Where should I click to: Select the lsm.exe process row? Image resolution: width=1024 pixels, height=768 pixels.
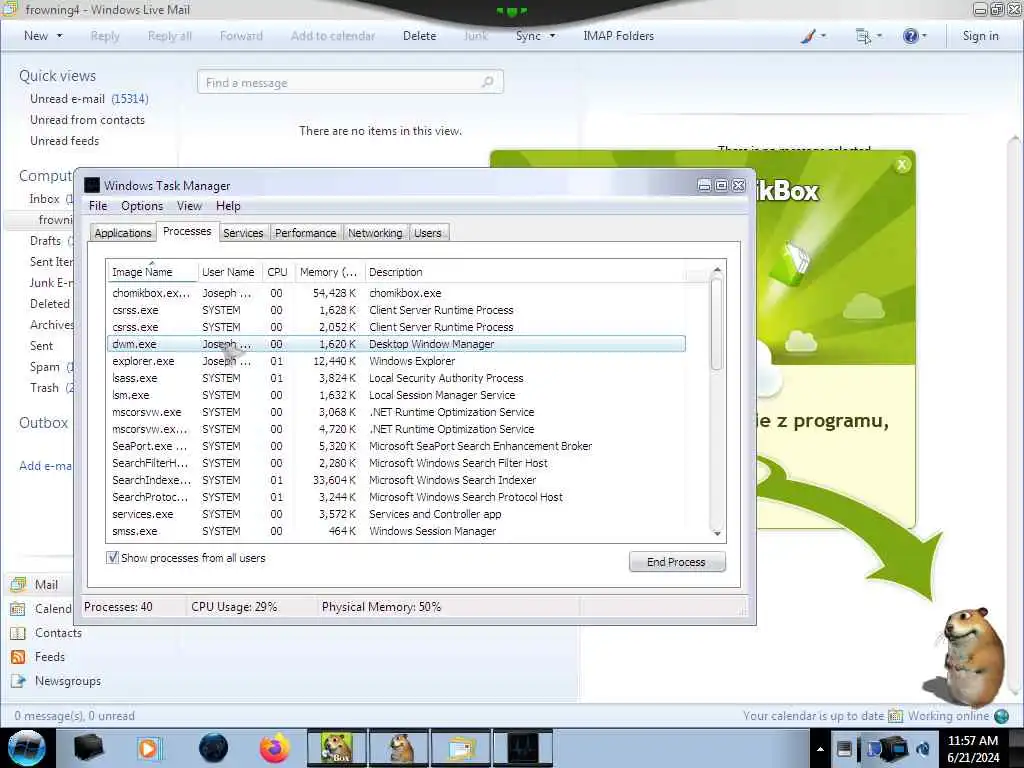pos(396,395)
